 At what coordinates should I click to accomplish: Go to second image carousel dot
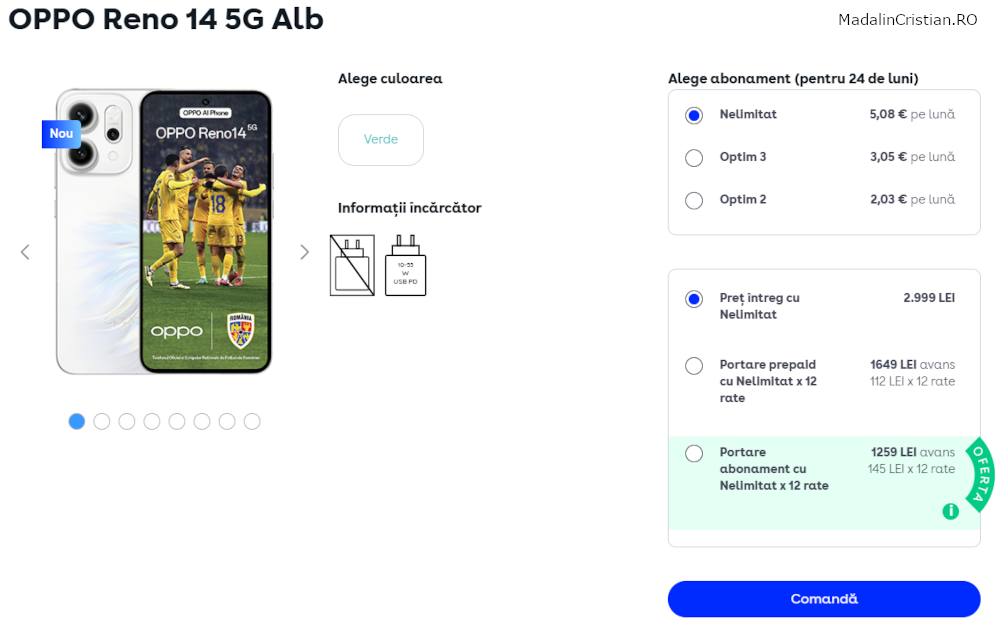[101, 421]
